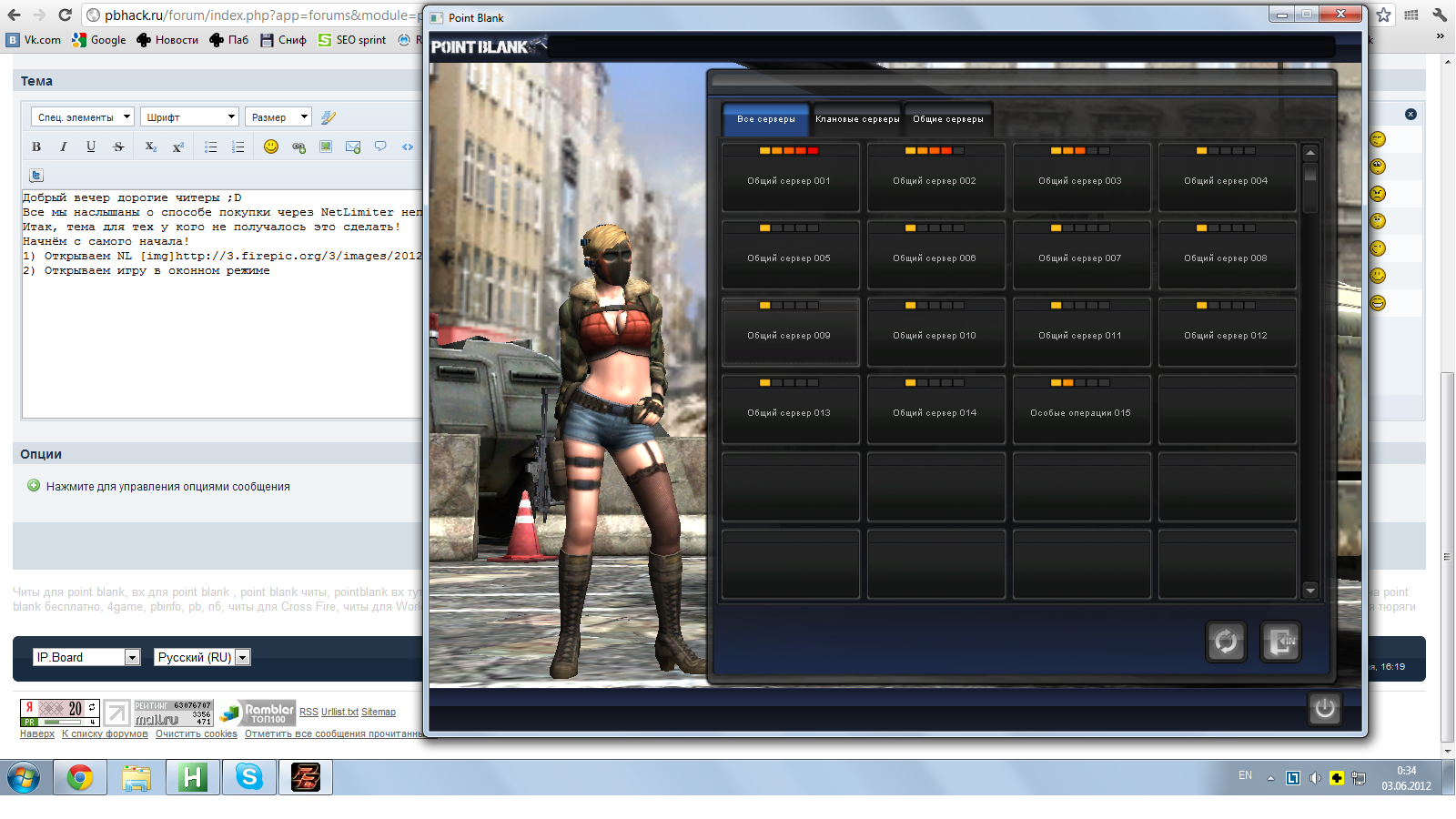Click the volume speaker tray icon
This screenshot has height=819, width=1456.
click(x=1315, y=778)
